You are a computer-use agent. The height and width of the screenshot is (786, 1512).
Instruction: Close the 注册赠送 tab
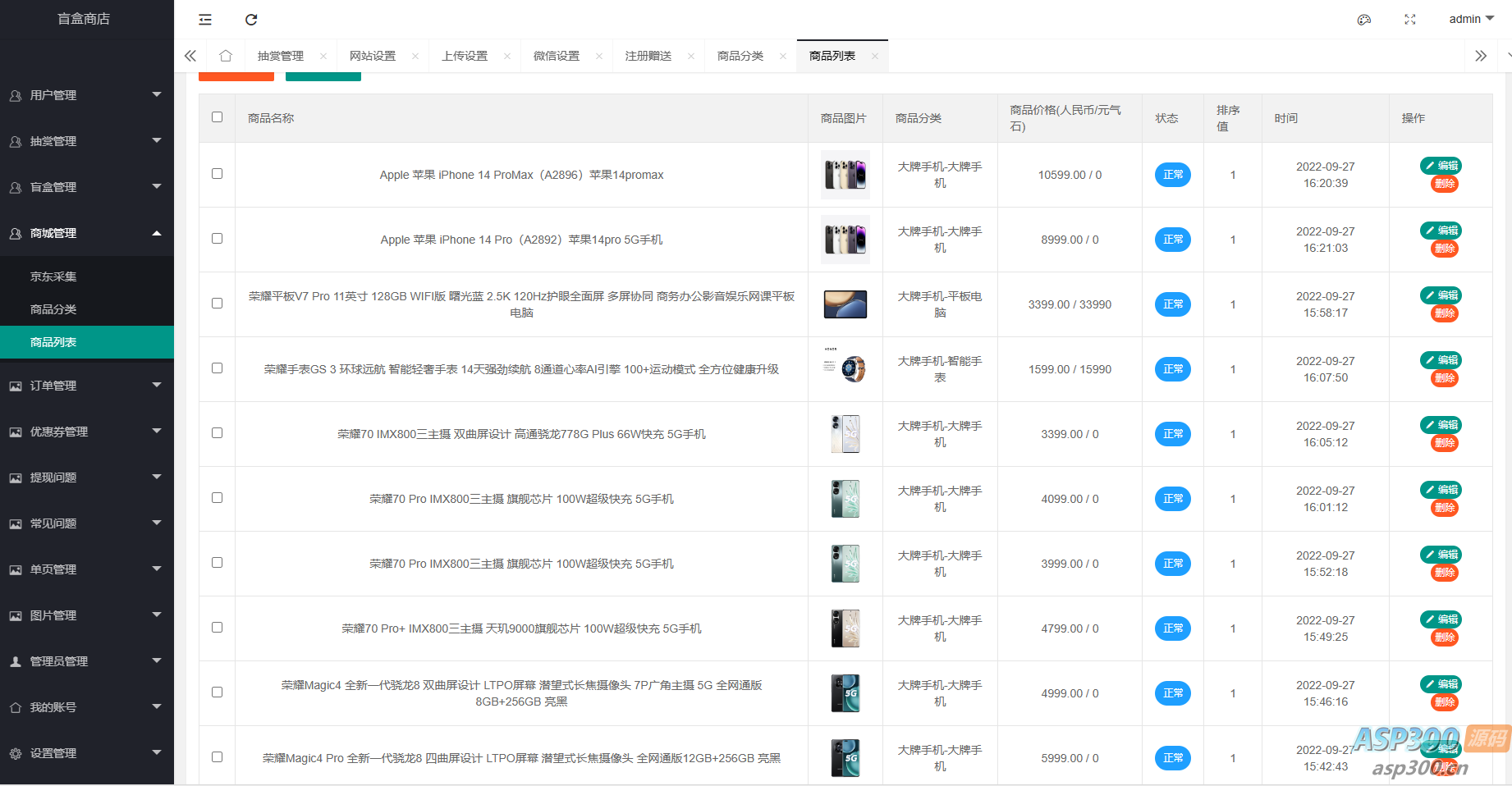(x=691, y=56)
